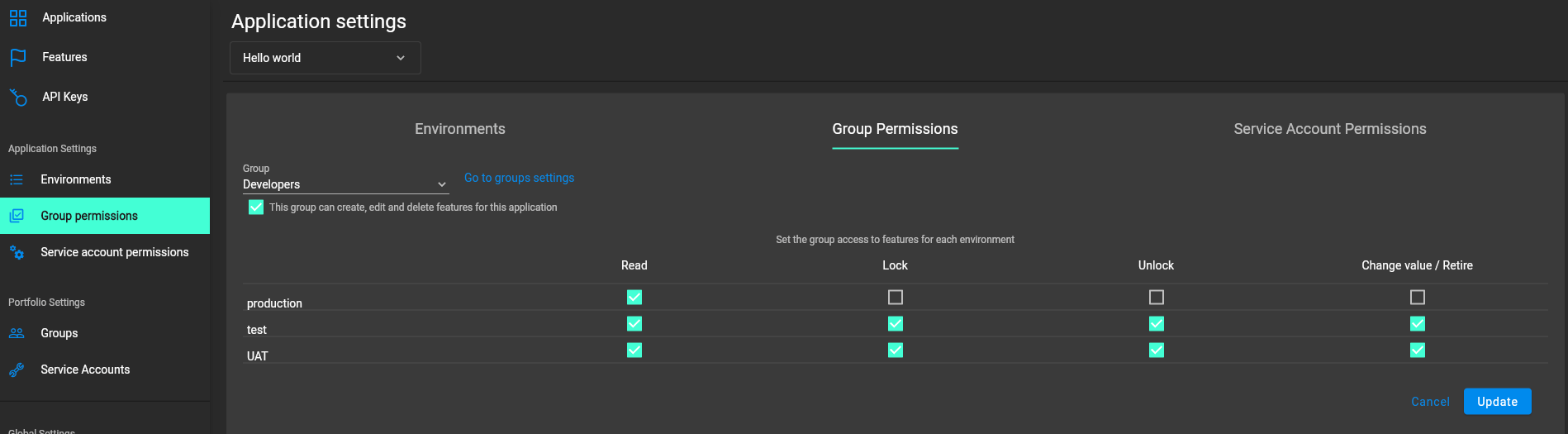The image size is (1568, 434).
Task: Select the Group Permissions tab
Action: coord(895,129)
